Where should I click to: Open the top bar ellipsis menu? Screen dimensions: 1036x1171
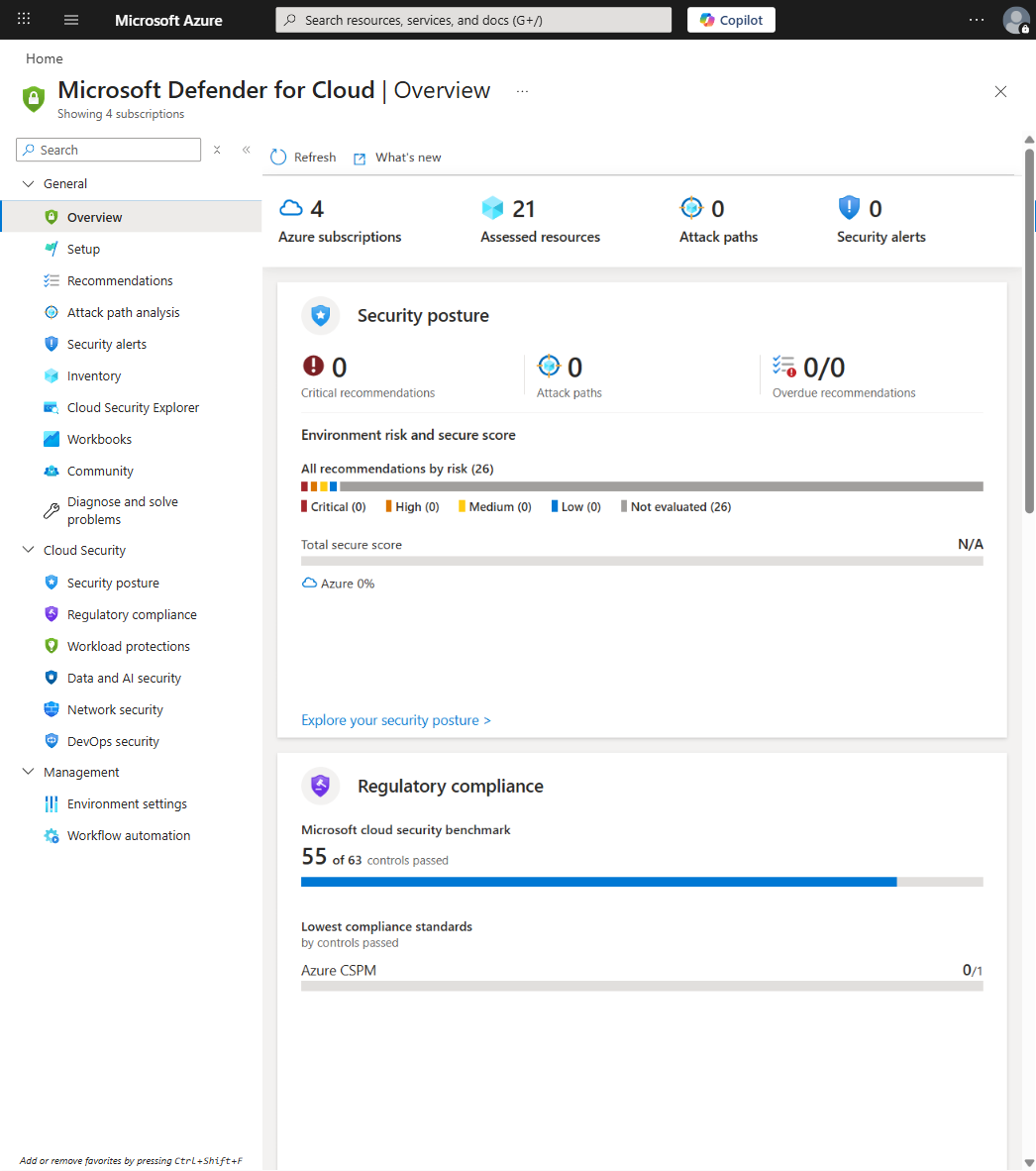pos(977,20)
